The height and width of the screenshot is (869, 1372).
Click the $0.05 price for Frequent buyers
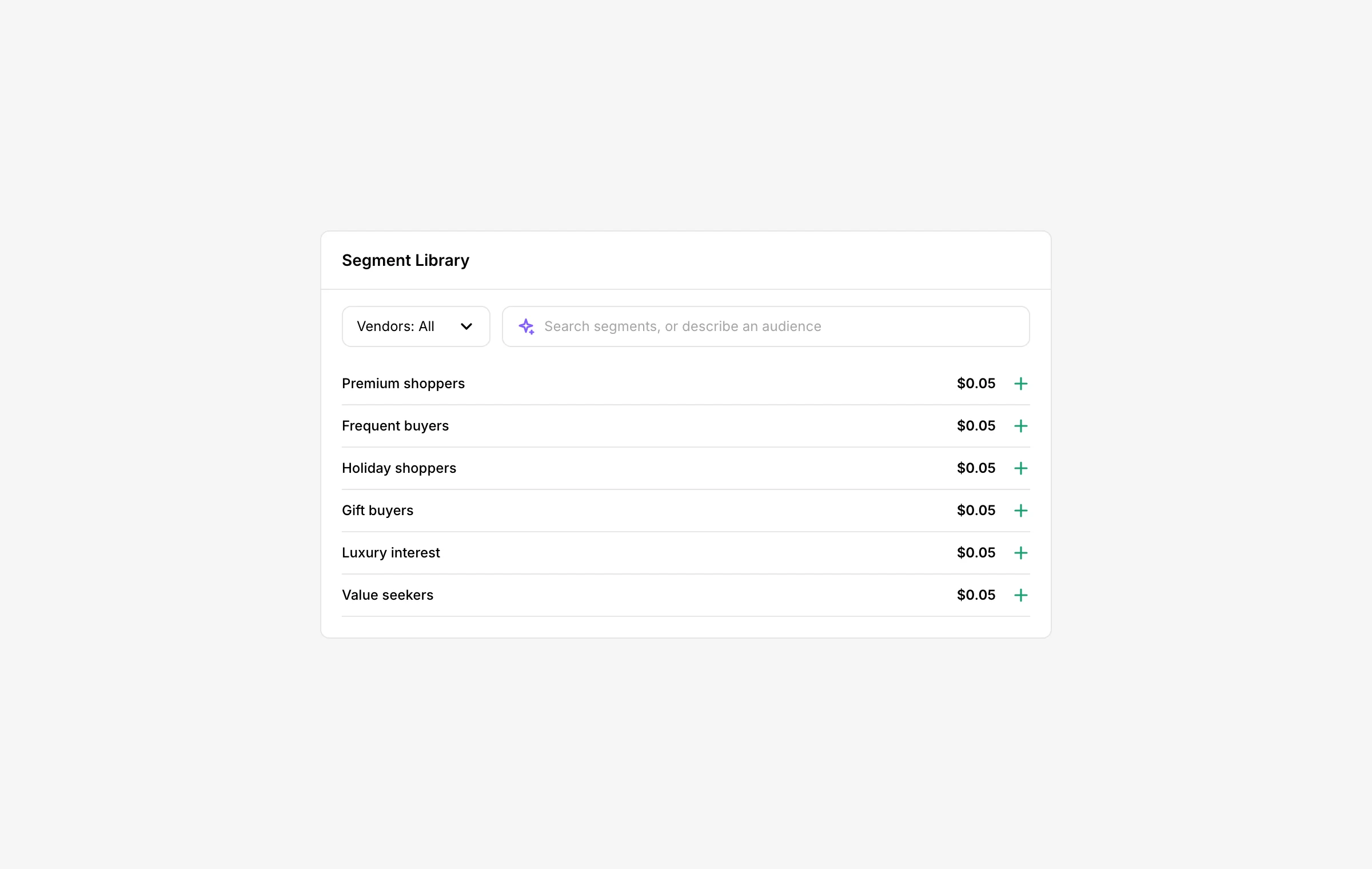coord(976,426)
